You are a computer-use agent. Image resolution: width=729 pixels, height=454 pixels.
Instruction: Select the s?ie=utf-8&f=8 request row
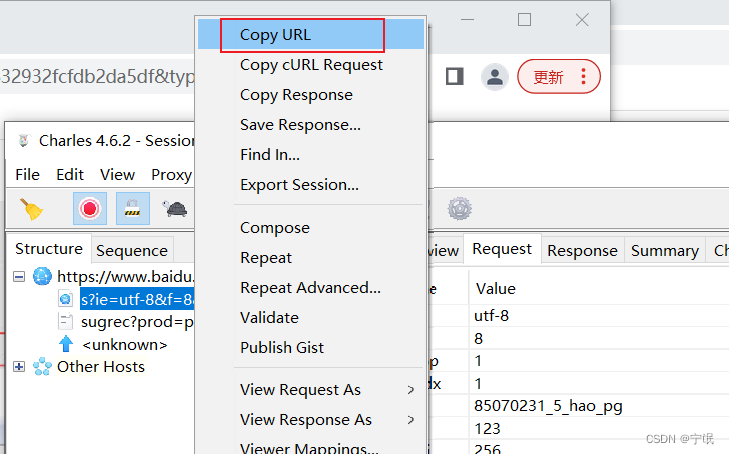(137, 300)
